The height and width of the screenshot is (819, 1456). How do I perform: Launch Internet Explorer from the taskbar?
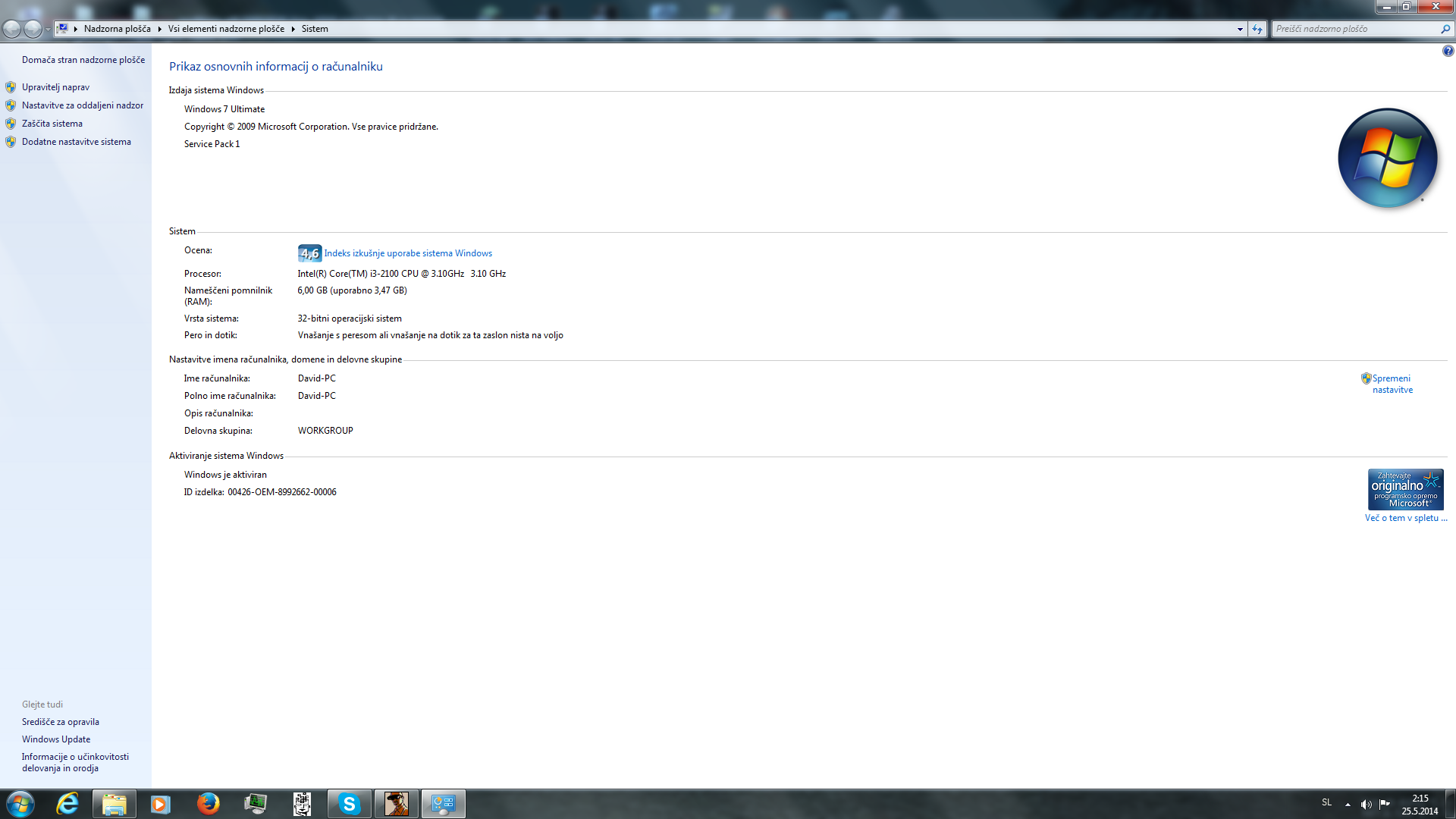pyautogui.click(x=67, y=804)
